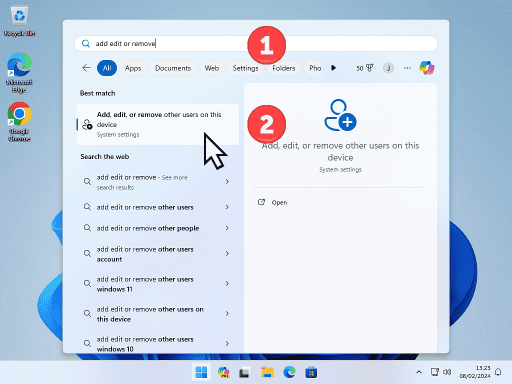The height and width of the screenshot is (384, 512).
Task: Show more filter tabs with the arrow
Action: 333,68
